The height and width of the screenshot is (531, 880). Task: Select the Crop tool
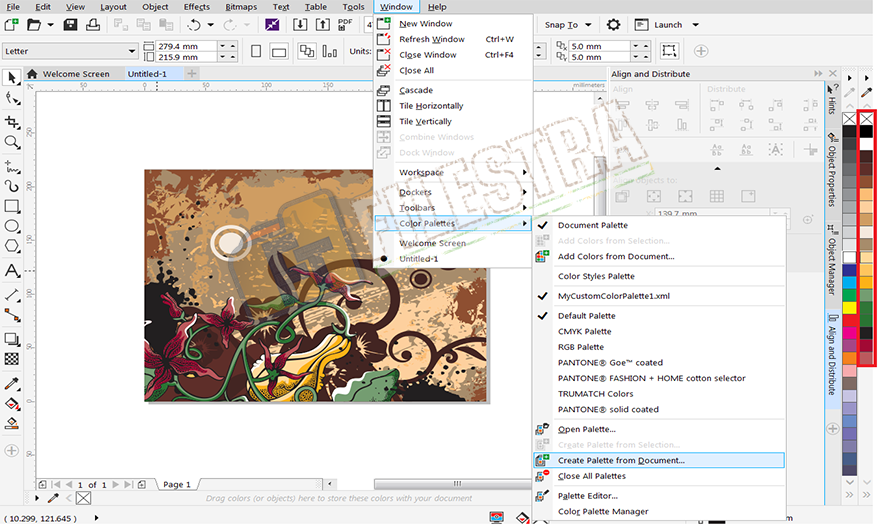tap(12, 121)
